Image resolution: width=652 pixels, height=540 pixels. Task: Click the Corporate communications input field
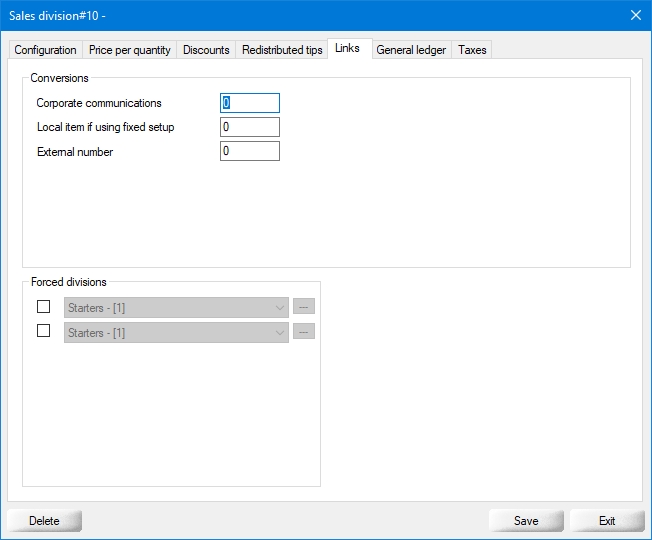[x=249, y=103]
